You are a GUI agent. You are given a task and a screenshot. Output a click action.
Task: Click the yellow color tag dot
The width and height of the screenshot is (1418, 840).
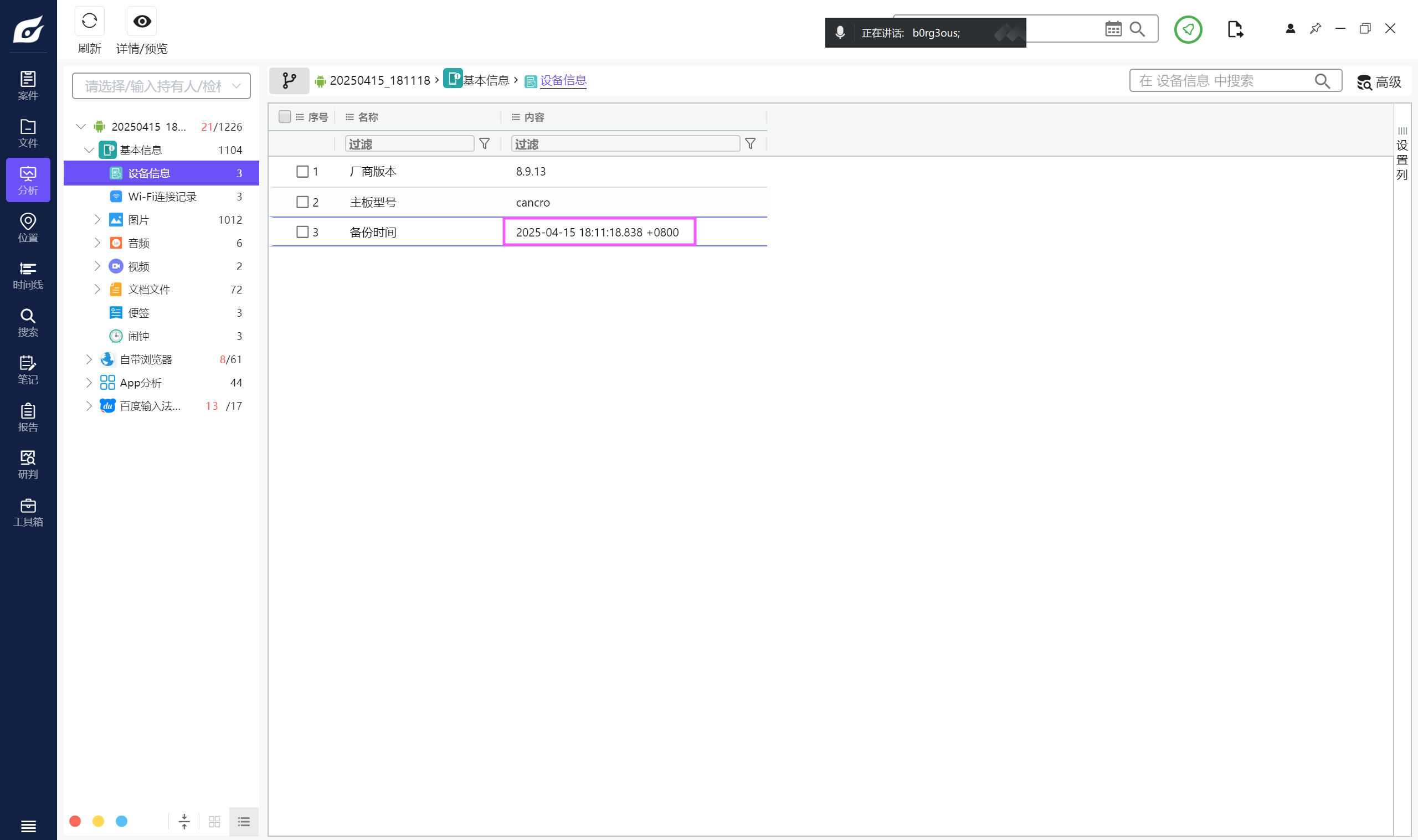click(98, 821)
